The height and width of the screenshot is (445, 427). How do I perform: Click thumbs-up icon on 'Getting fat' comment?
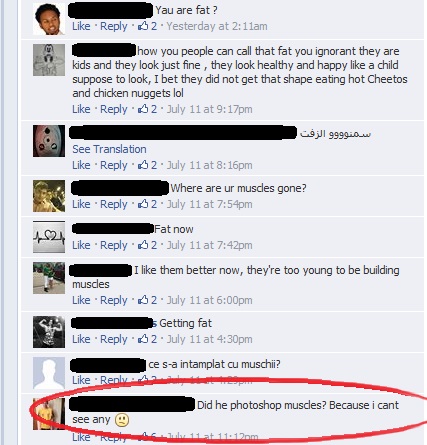[143, 339]
